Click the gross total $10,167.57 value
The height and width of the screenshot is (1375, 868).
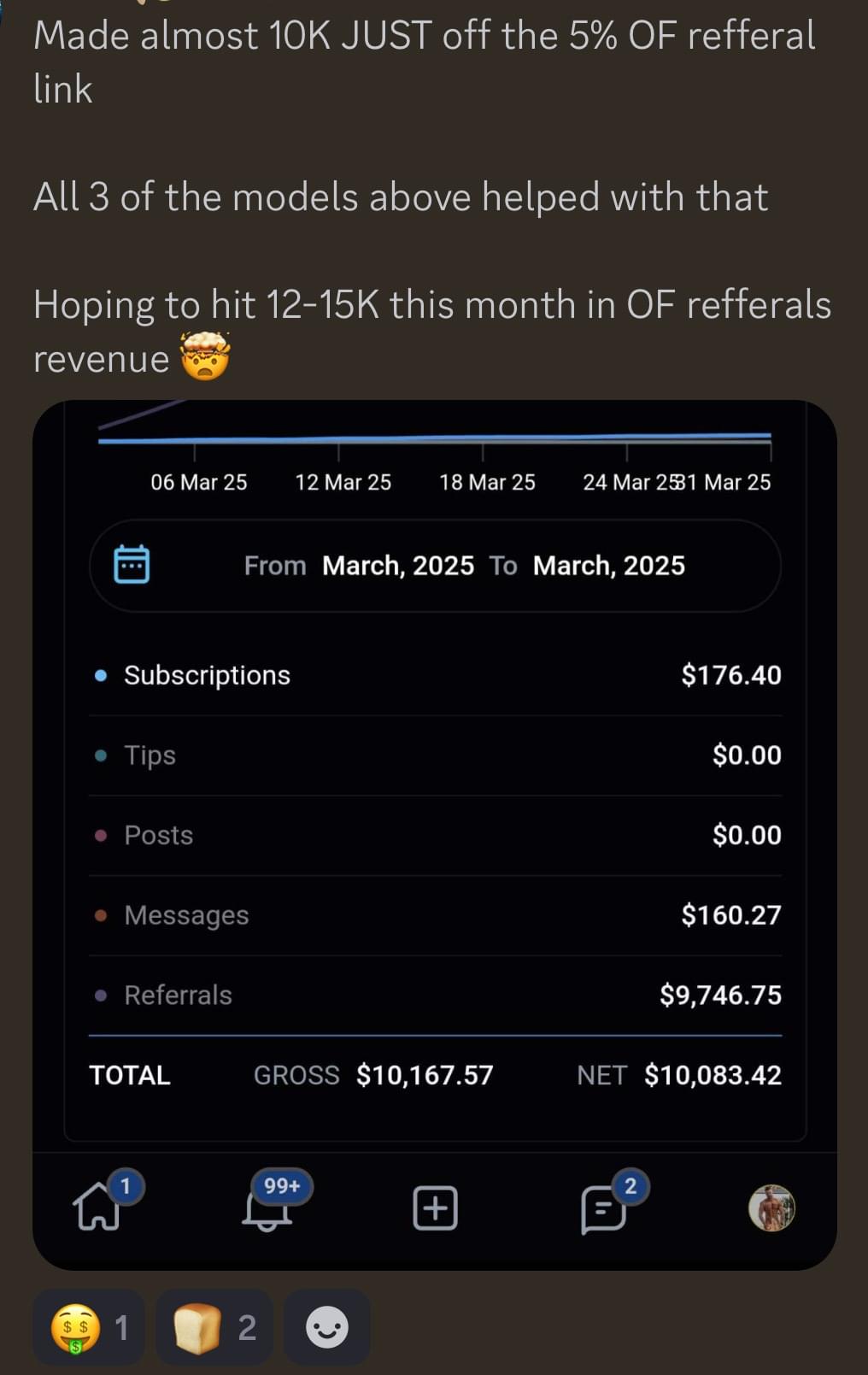click(x=425, y=1075)
